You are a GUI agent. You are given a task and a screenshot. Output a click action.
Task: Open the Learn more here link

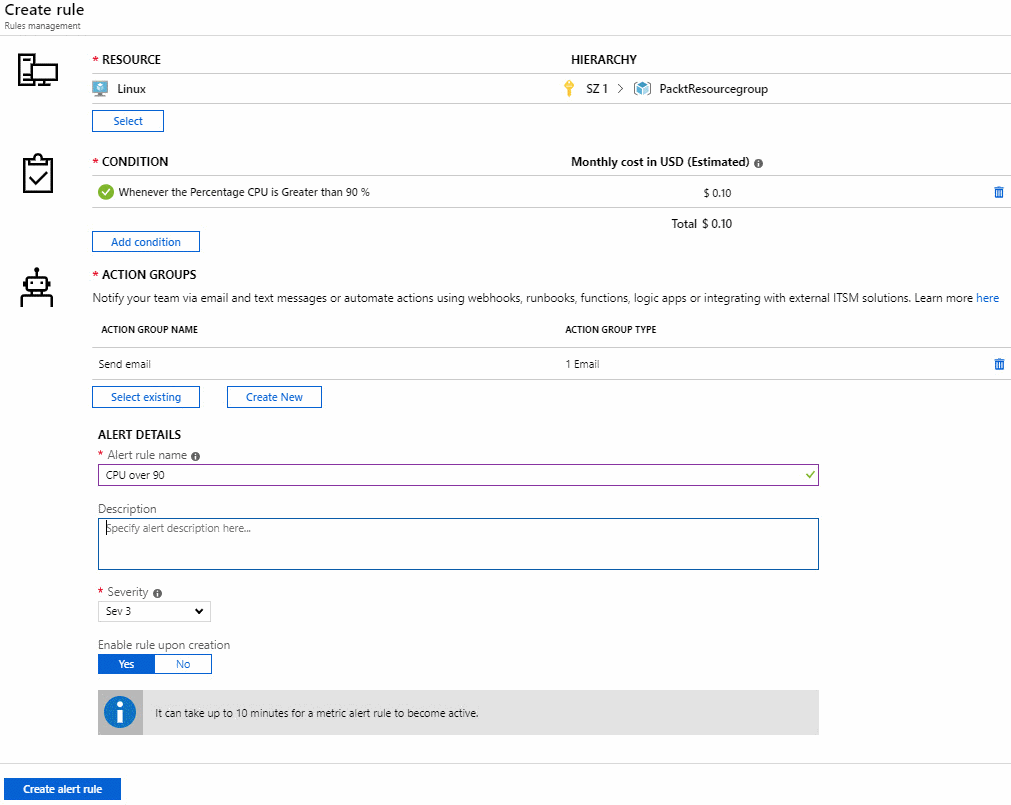tap(987, 298)
